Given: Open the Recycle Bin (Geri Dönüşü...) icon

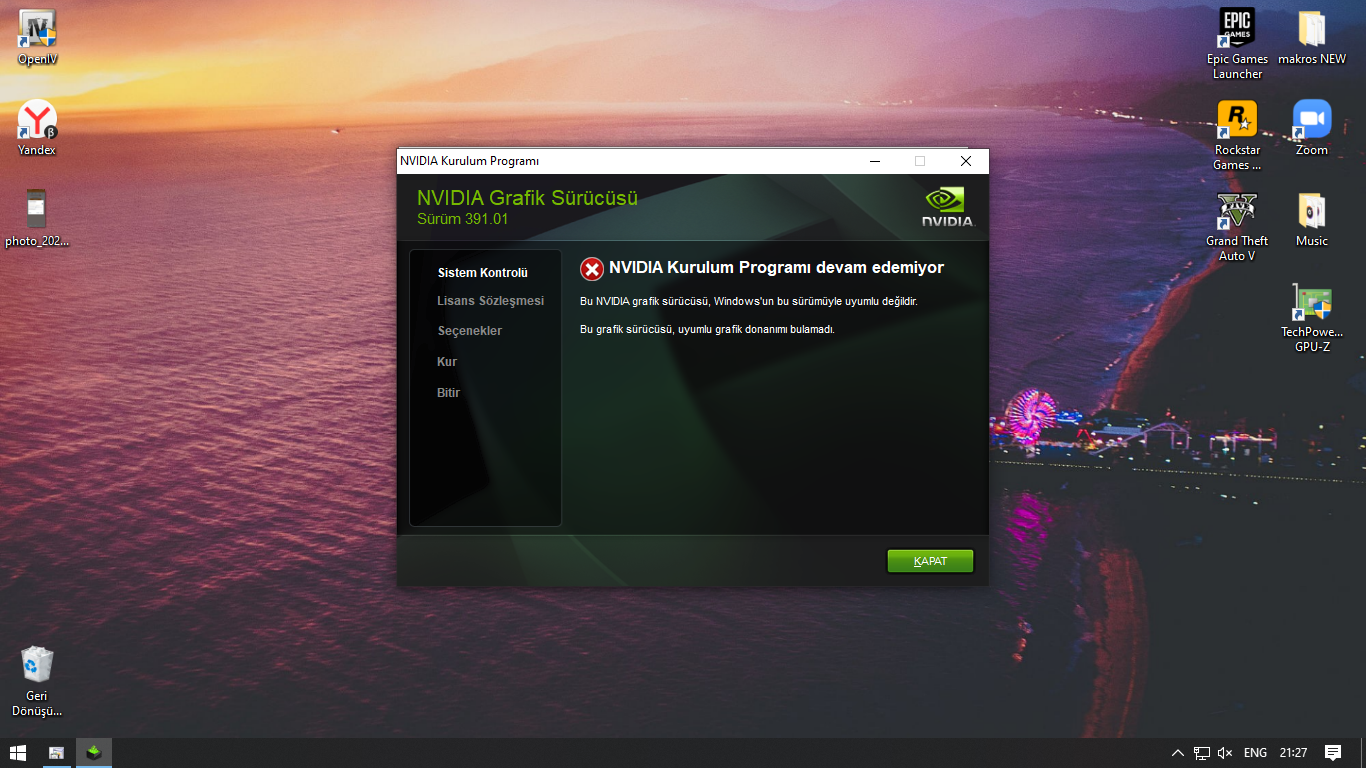Looking at the screenshot, I should point(37,681).
